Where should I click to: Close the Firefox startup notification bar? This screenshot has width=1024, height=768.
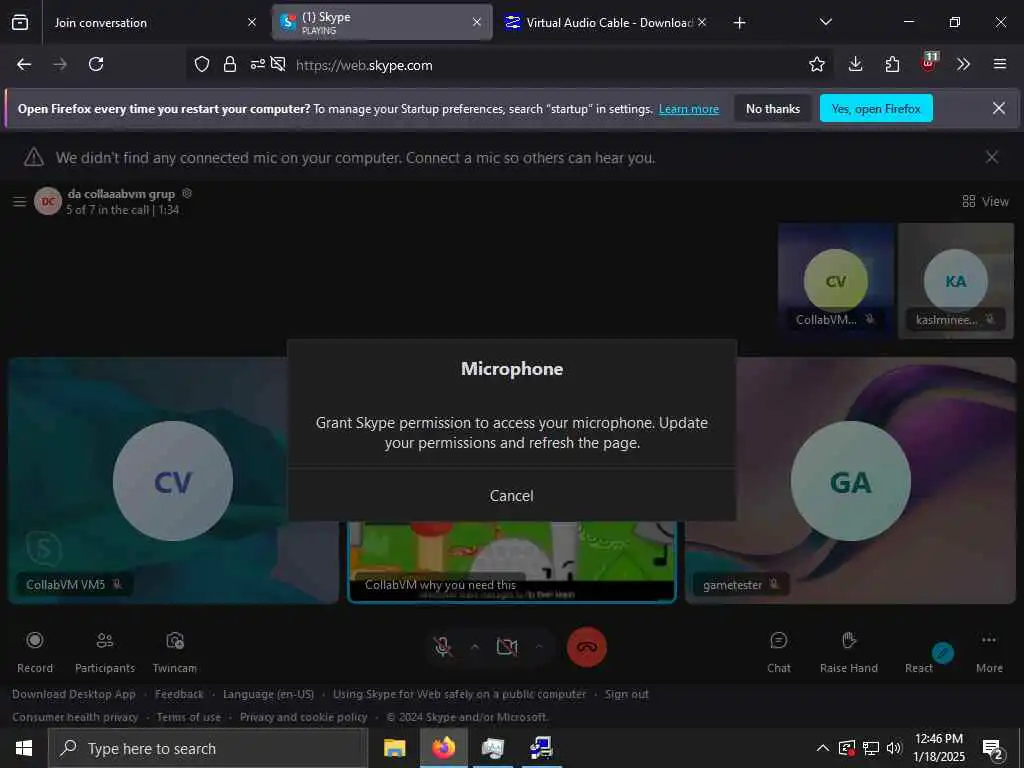pos(999,108)
